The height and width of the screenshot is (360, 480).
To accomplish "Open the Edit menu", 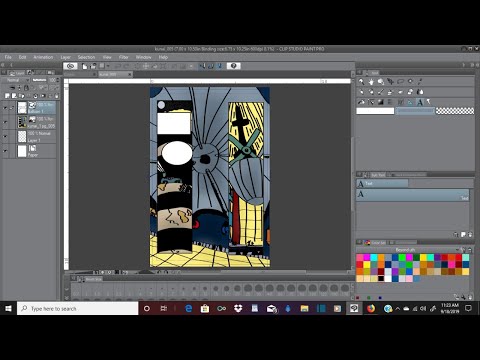I will tap(22, 57).
